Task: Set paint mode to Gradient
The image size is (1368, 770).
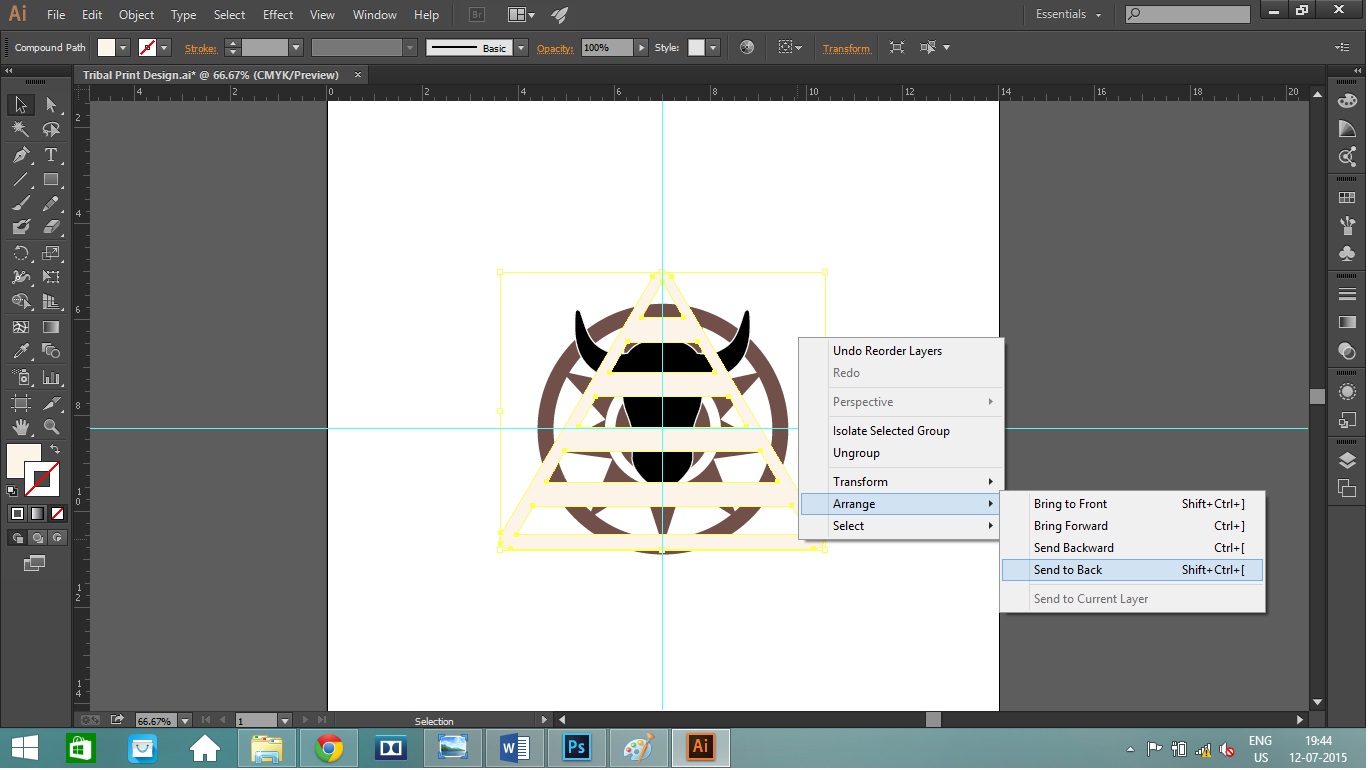Action: [37, 513]
